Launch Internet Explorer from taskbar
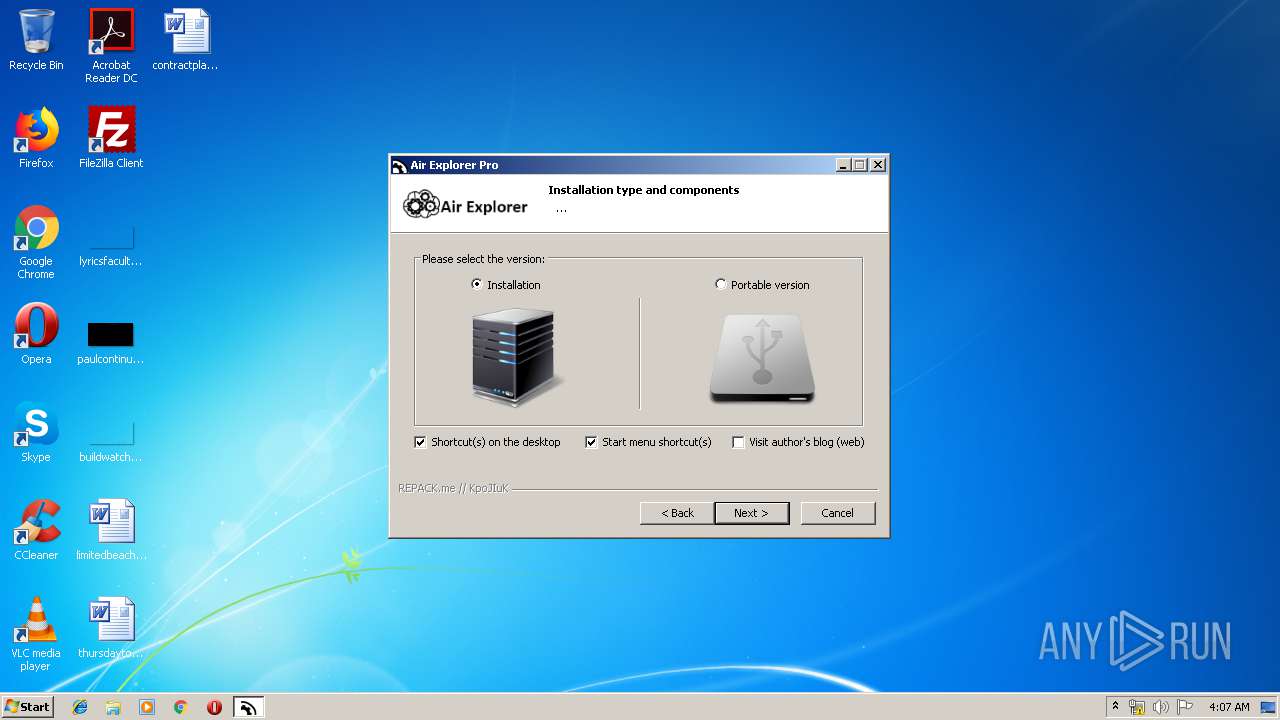The image size is (1280, 720). (80, 707)
